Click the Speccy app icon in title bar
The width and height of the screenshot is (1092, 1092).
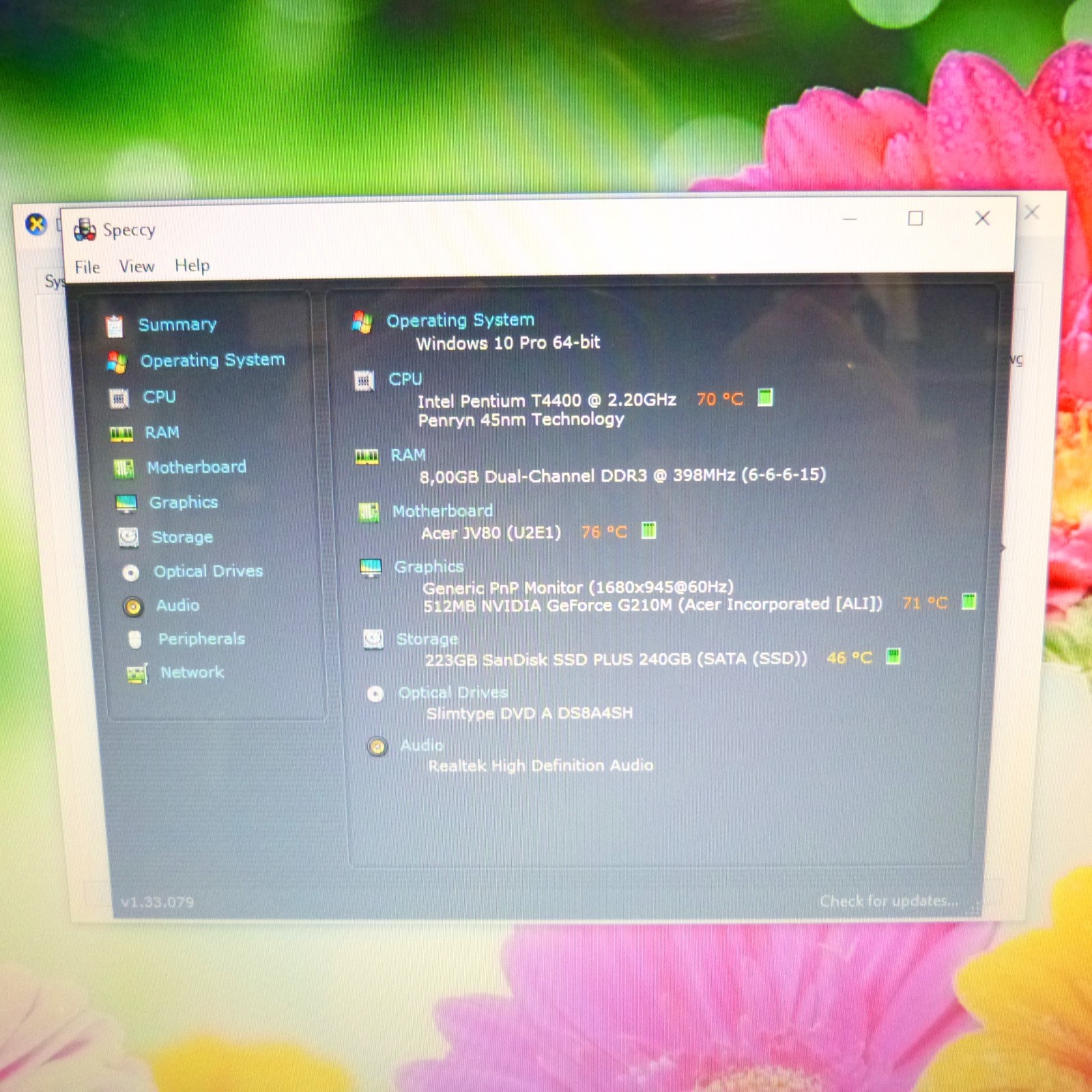coord(85,230)
